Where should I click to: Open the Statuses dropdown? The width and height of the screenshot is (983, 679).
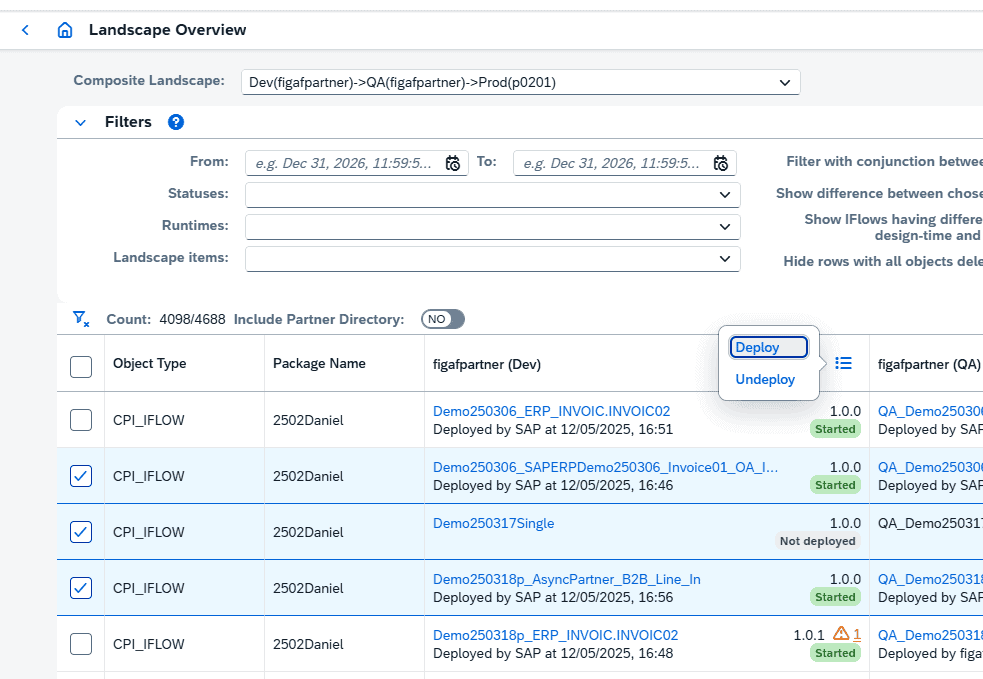(493, 194)
